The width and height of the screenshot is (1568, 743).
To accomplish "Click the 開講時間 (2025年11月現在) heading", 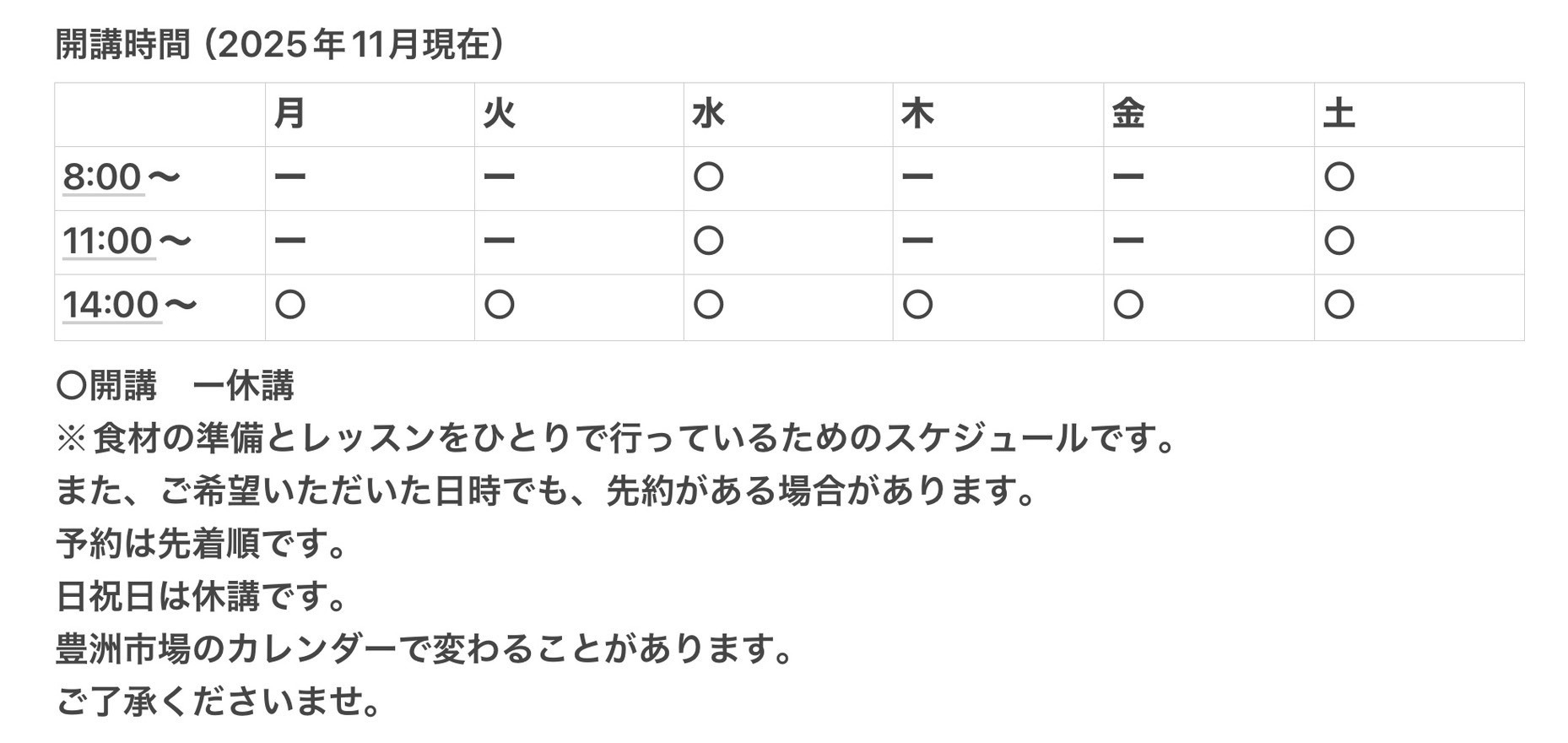I will click(x=280, y=45).
